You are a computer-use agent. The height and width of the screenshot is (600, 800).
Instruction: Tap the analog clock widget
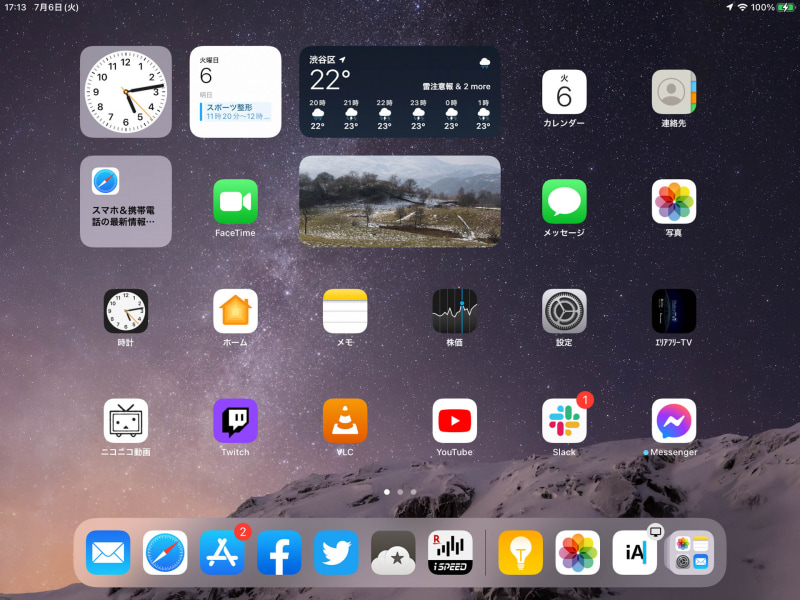click(x=126, y=92)
